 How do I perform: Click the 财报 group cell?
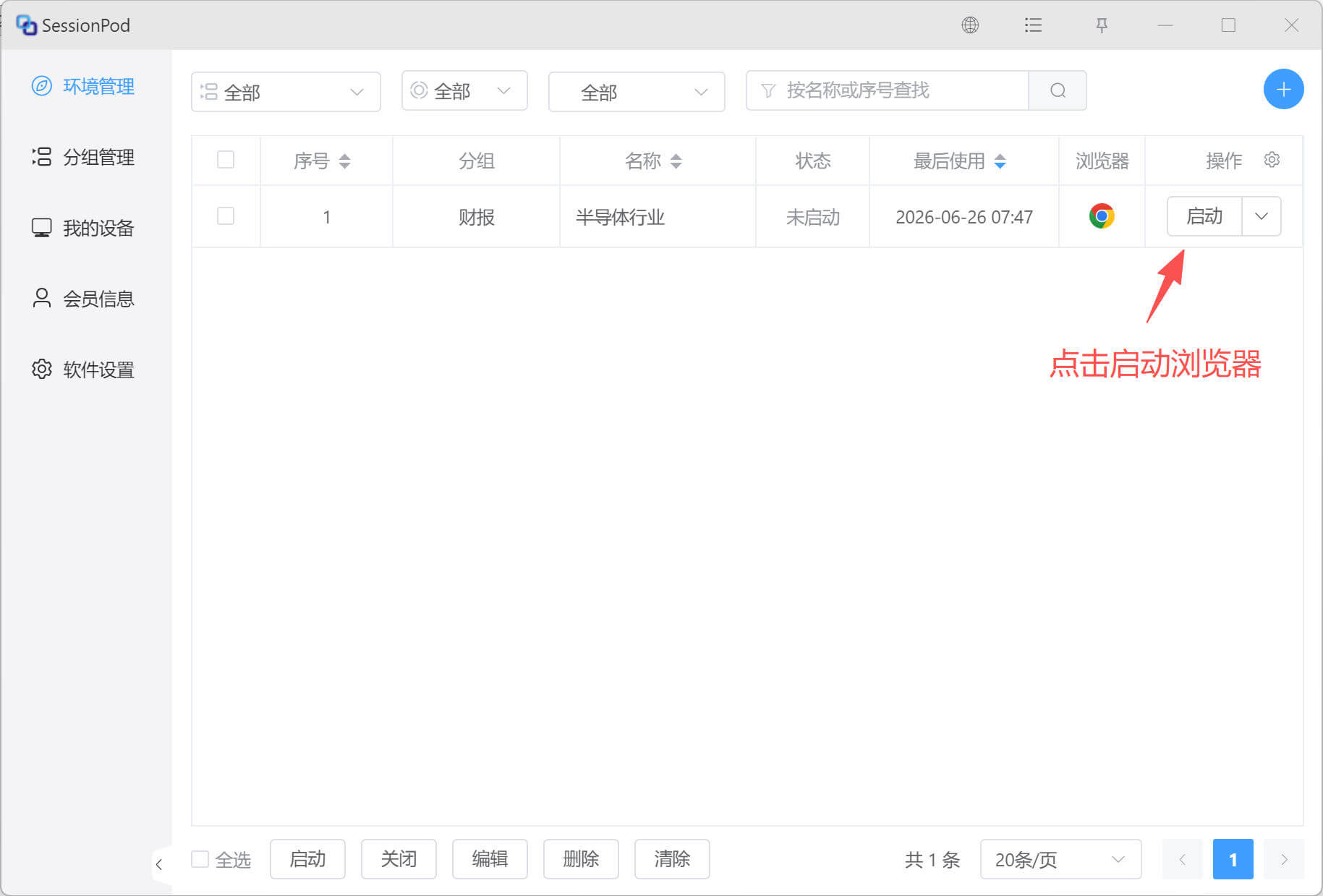[476, 217]
